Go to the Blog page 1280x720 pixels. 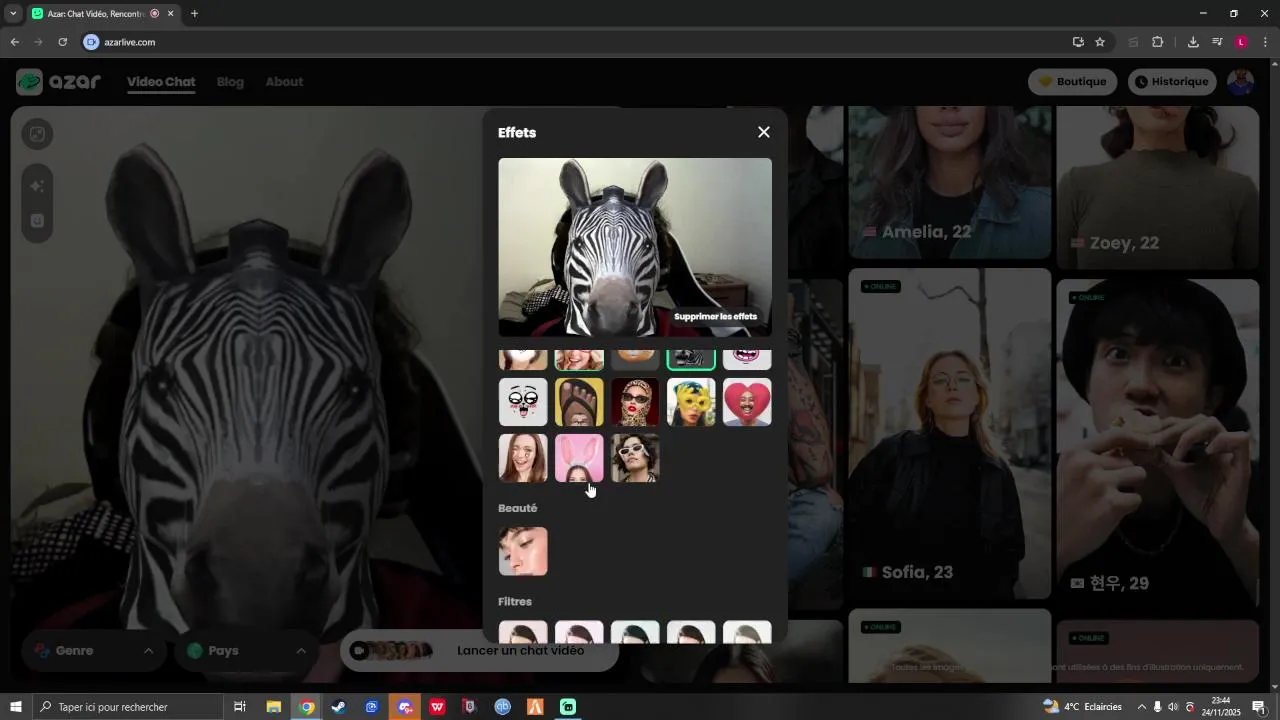[230, 82]
